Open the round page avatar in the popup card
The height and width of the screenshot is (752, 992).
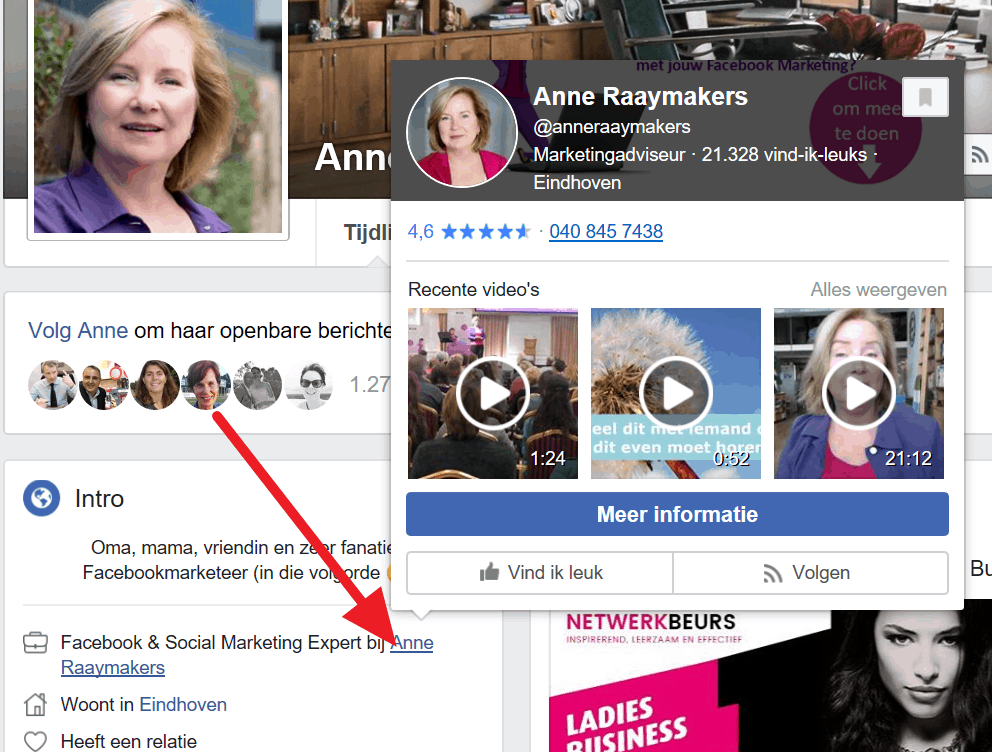pos(462,133)
